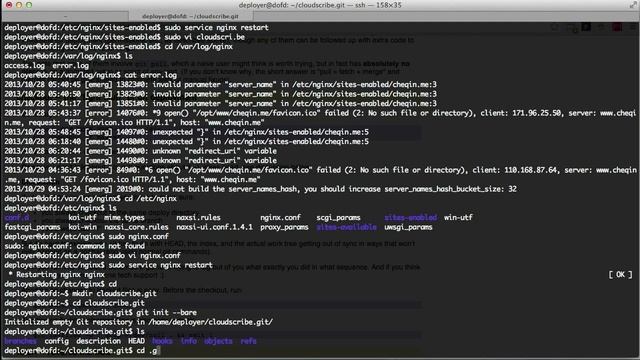Click the server_names_hash_bucket_size error line

pos(260,189)
